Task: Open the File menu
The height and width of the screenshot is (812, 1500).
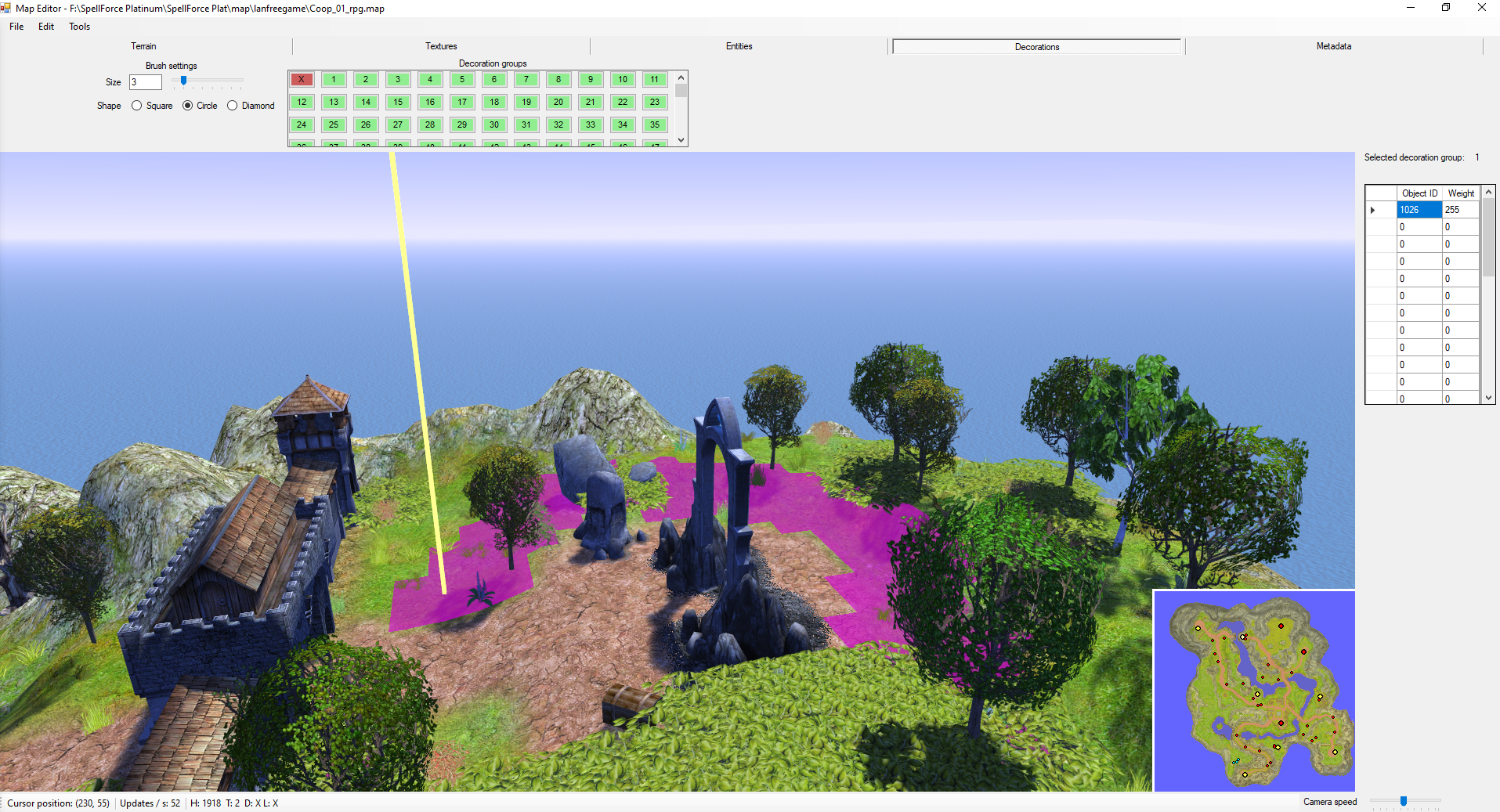Action: click(x=16, y=27)
